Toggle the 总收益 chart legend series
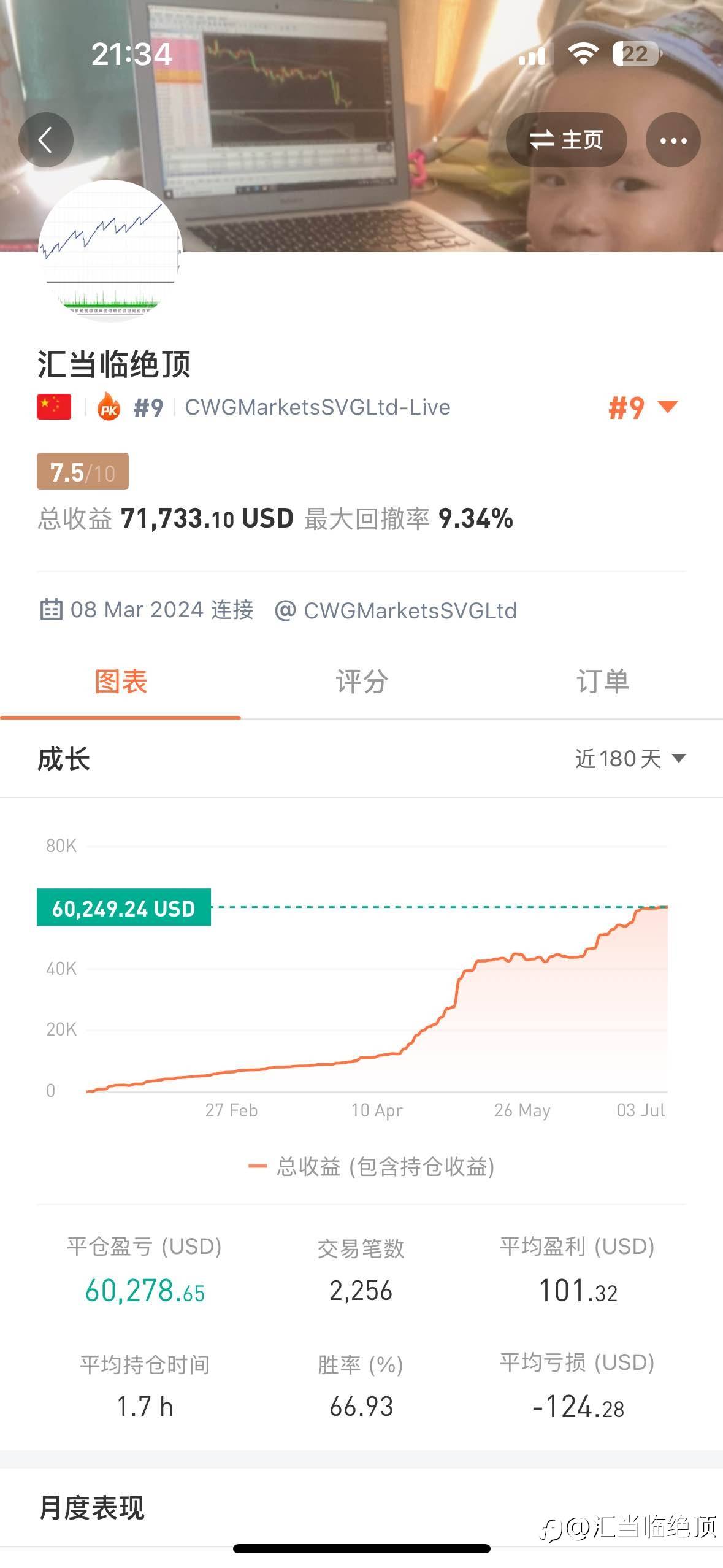 click(x=372, y=1166)
